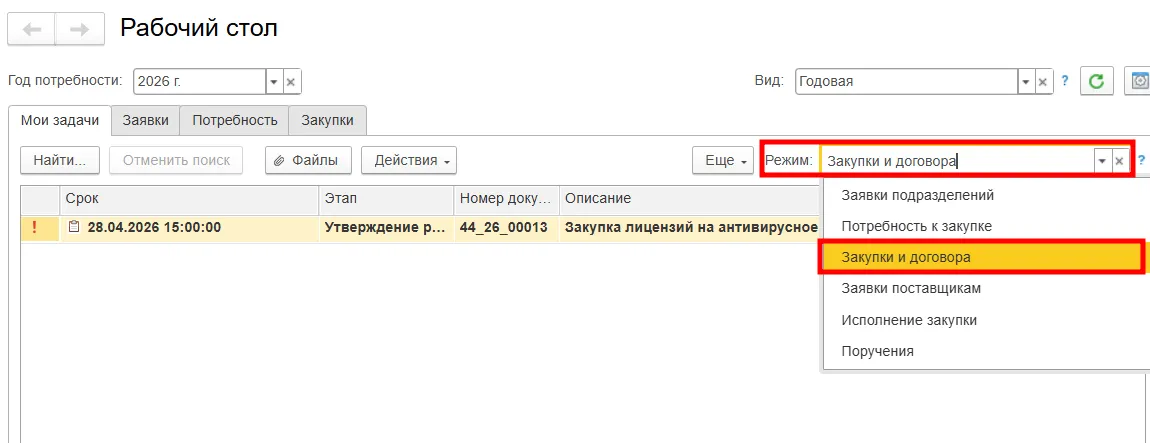The width and height of the screenshot is (1150, 443).
Task: Select the Закупка лицензий на антивирусное cell
Action: pyautogui.click(x=689, y=227)
